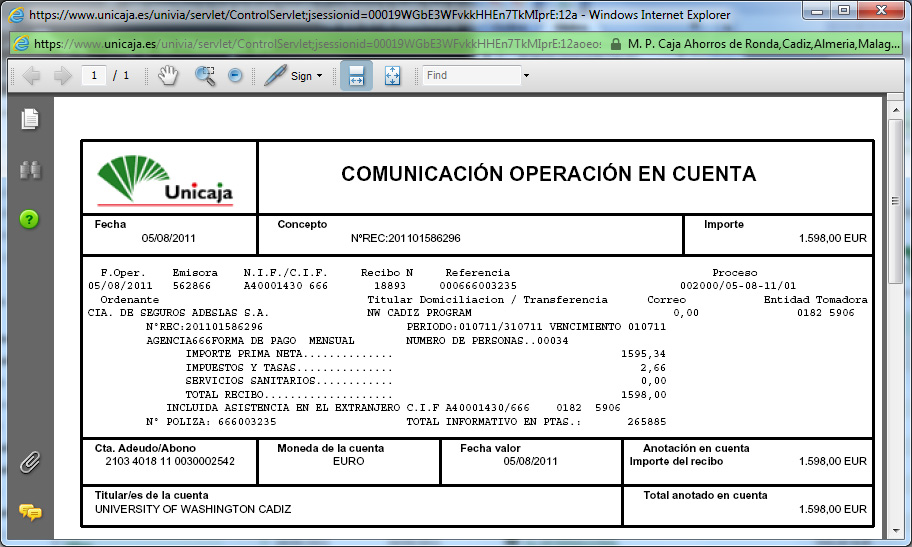Click the security padlock icon
Viewport: 912px width, 547px height.
[615, 44]
